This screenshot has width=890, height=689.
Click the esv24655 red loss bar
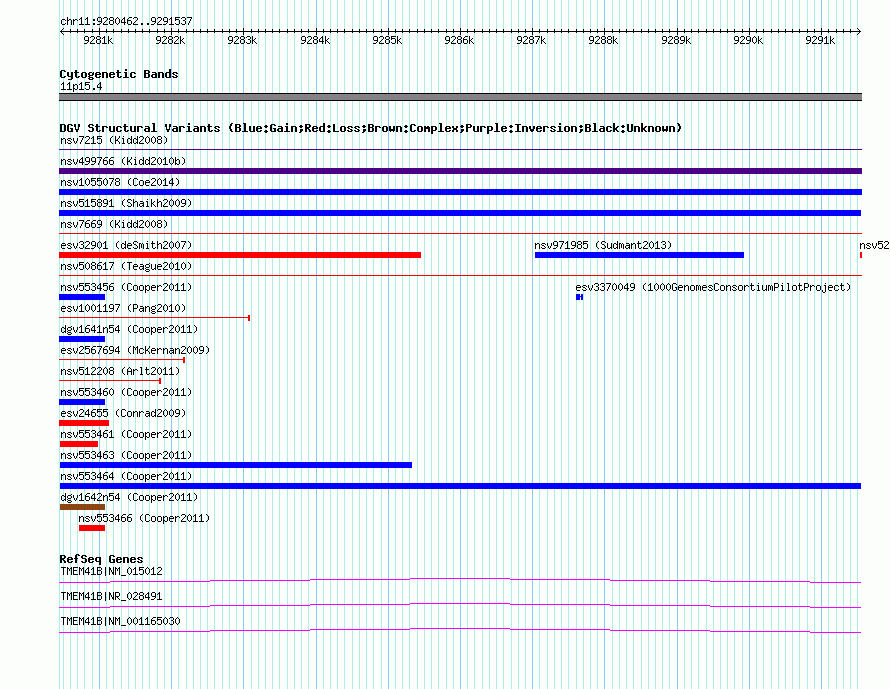(84, 423)
